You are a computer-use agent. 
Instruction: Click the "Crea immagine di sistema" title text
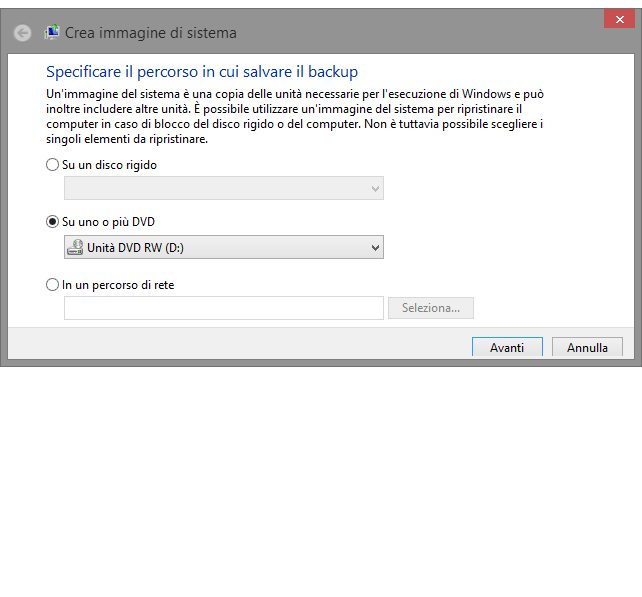point(151,33)
